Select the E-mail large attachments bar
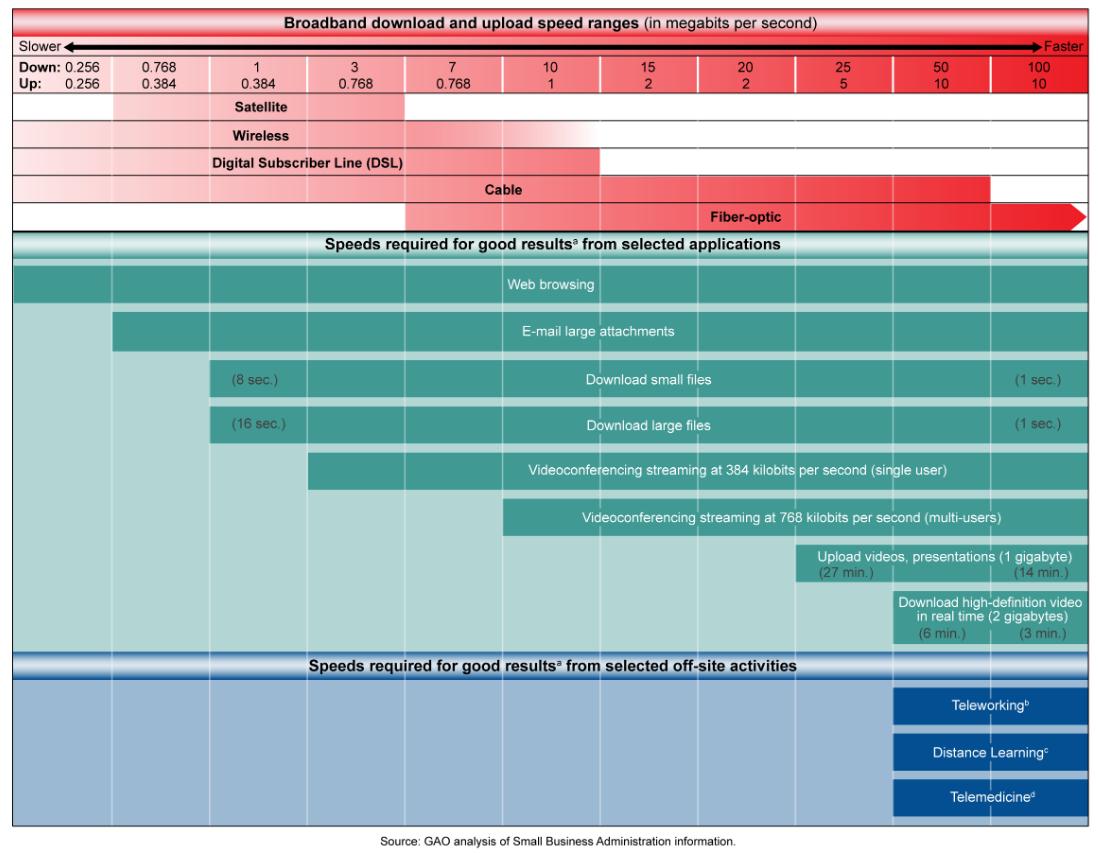Screen dimensions: 1098x853 tap(599, 331)
